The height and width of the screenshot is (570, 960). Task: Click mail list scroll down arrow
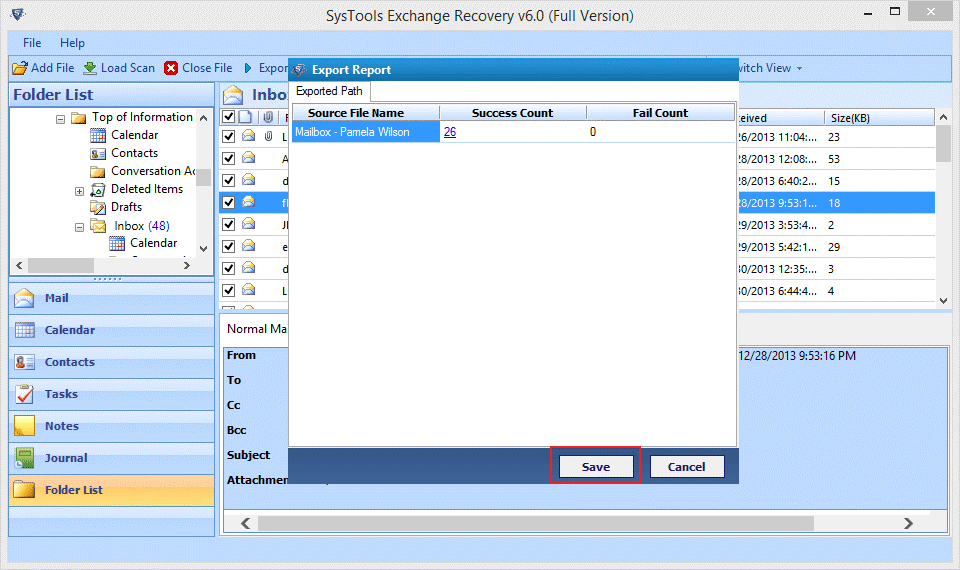(x=943, y=301)
